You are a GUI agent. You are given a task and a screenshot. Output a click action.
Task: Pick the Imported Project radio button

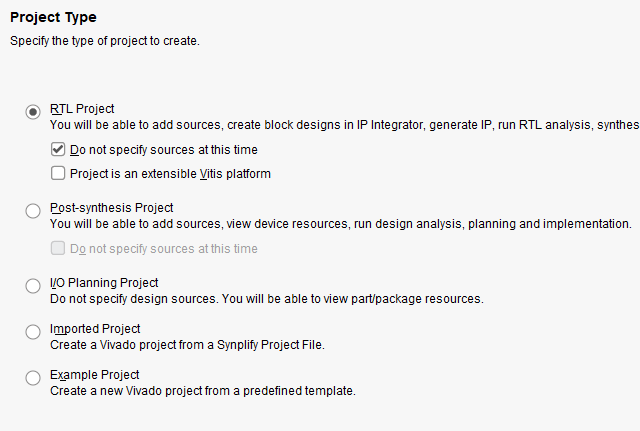[33, 331]
